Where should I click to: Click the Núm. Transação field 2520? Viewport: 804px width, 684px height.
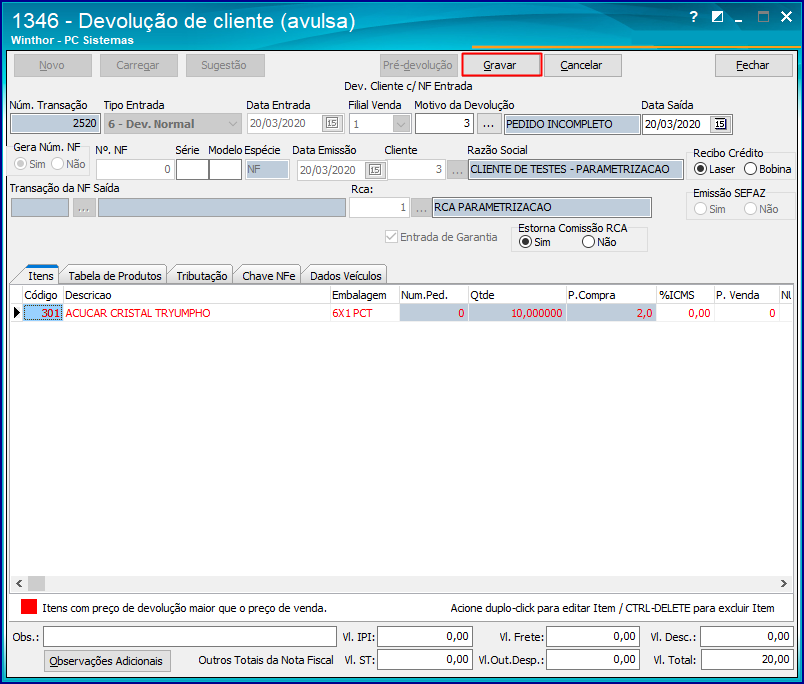[x=55, y=124]
